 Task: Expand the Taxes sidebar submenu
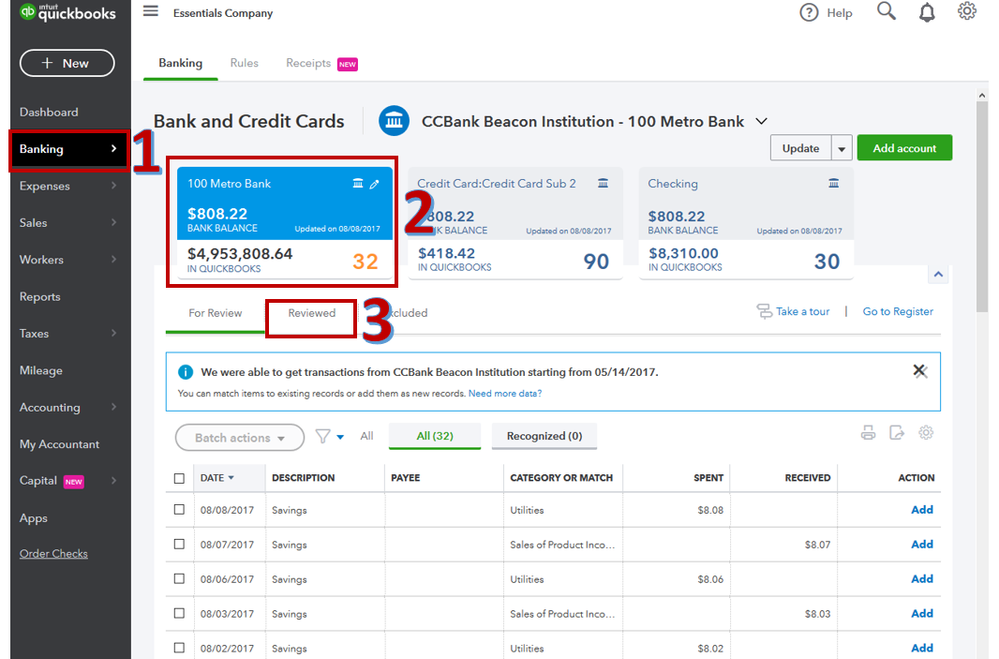[x=114, y=333]
